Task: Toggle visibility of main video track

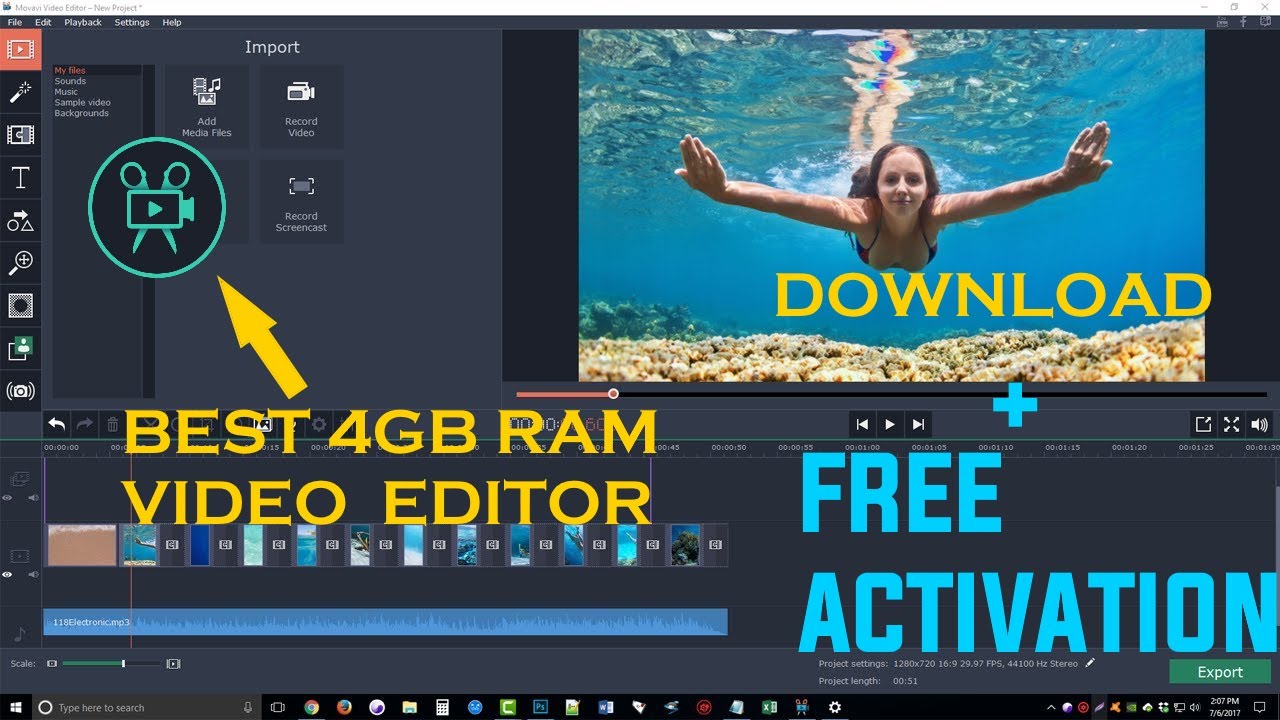Action: 8,574
